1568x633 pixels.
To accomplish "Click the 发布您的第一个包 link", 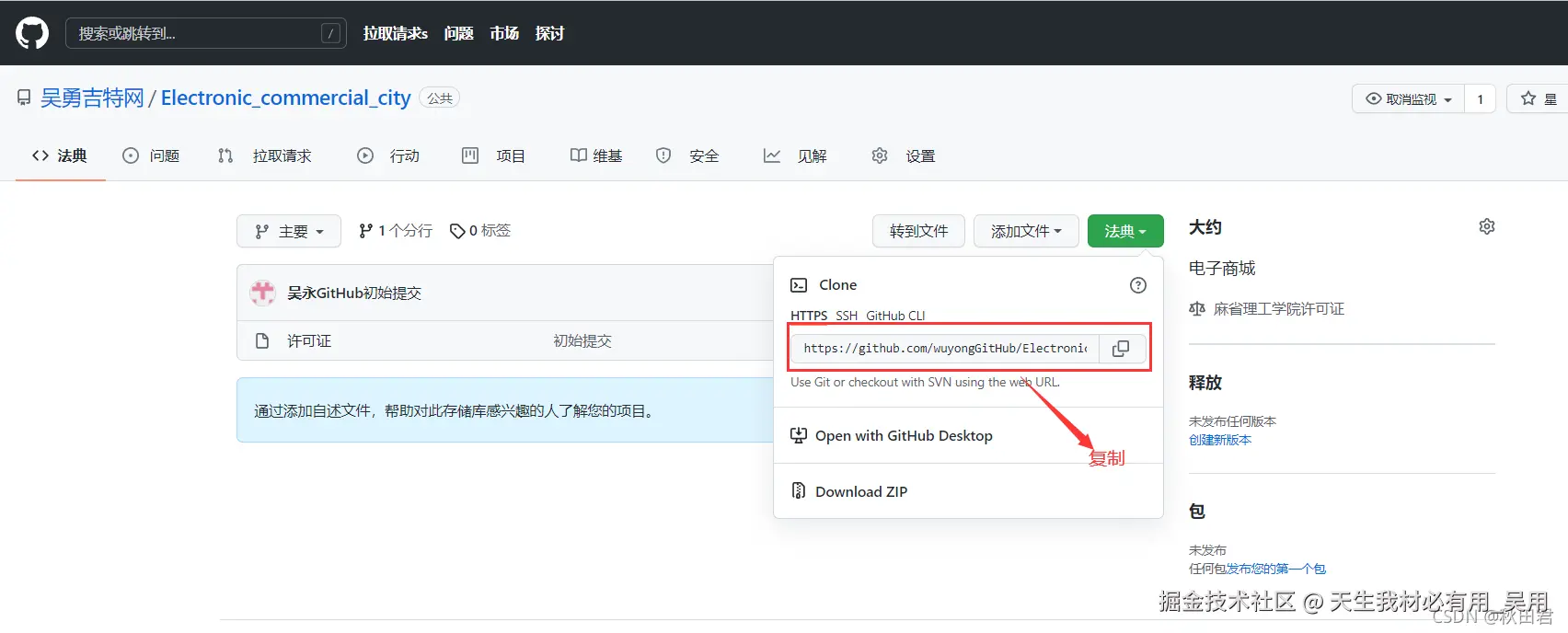I will [1276, 569].
